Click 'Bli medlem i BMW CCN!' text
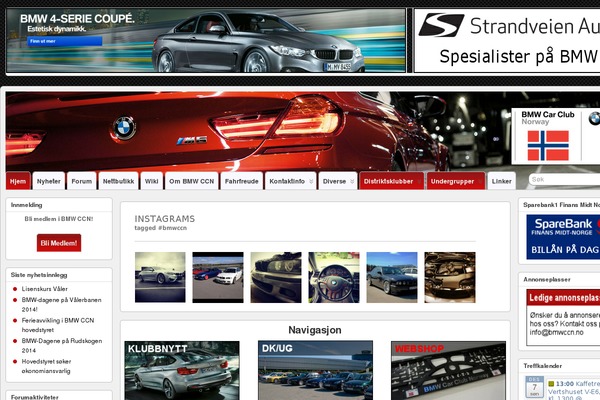This screenshot has height=400, width=600. coord(59,219)
